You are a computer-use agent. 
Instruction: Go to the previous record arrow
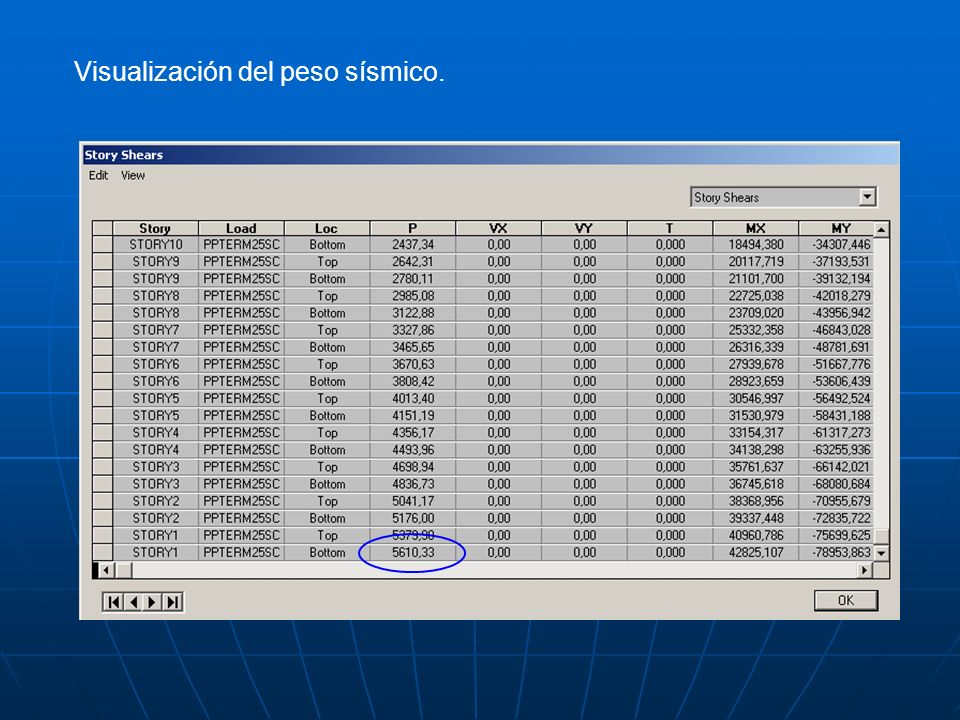[133, 602]
